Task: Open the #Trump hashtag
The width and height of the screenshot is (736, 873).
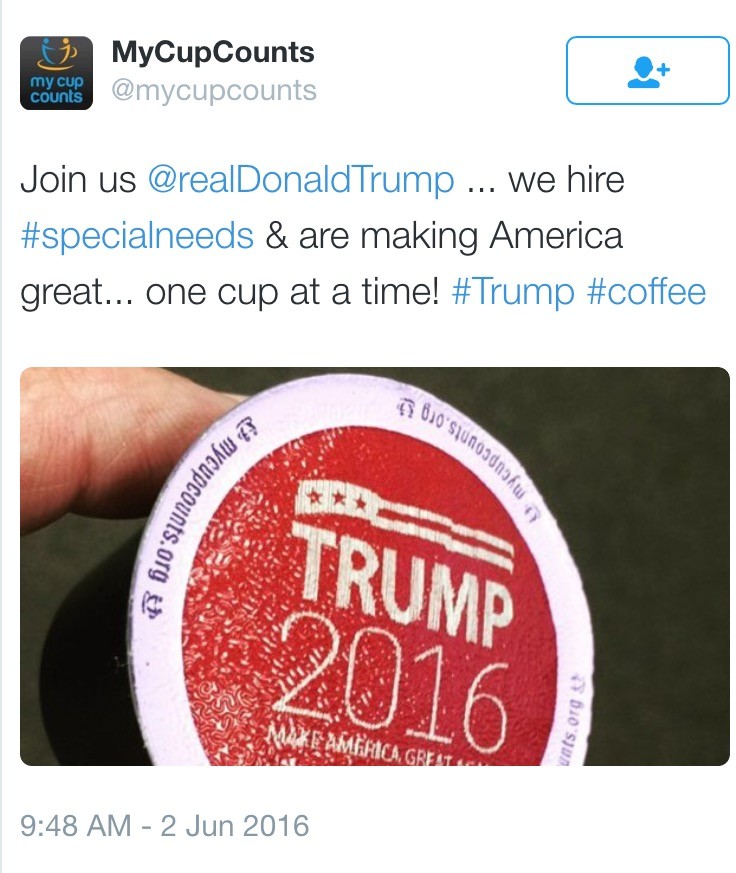Action: (x=513, y=292)
